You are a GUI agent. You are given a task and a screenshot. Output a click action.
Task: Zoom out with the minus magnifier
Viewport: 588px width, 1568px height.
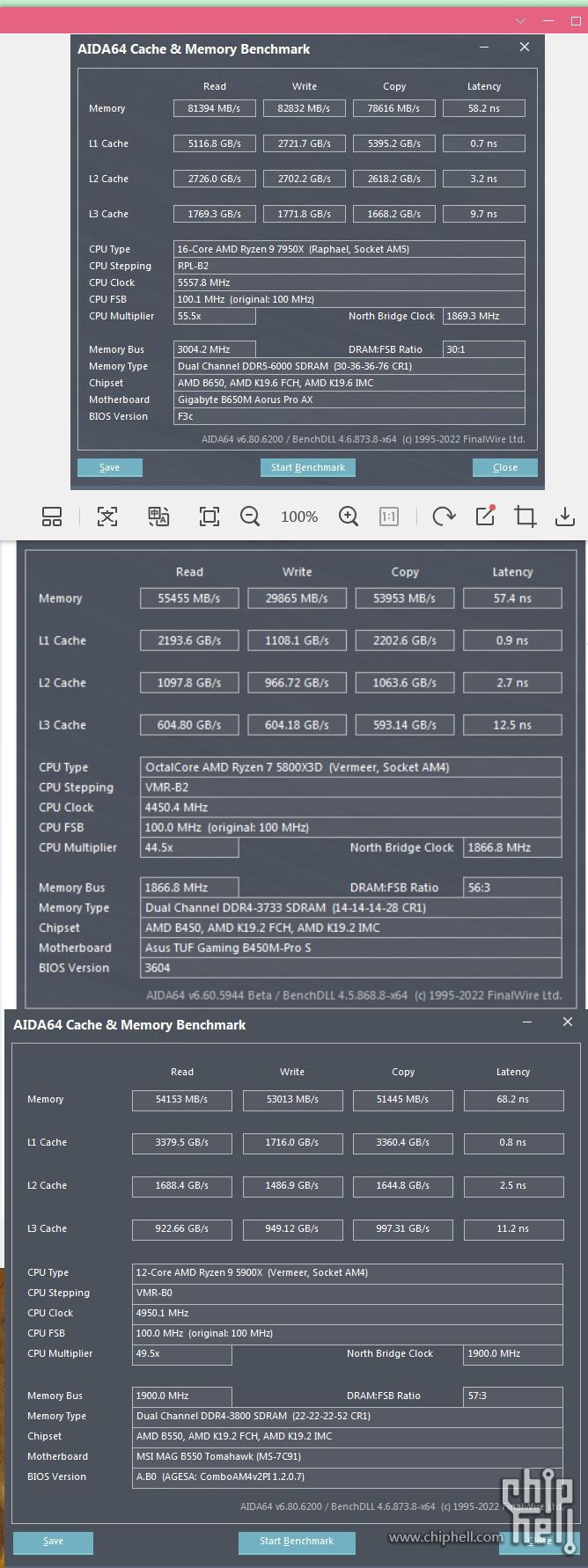250,517
